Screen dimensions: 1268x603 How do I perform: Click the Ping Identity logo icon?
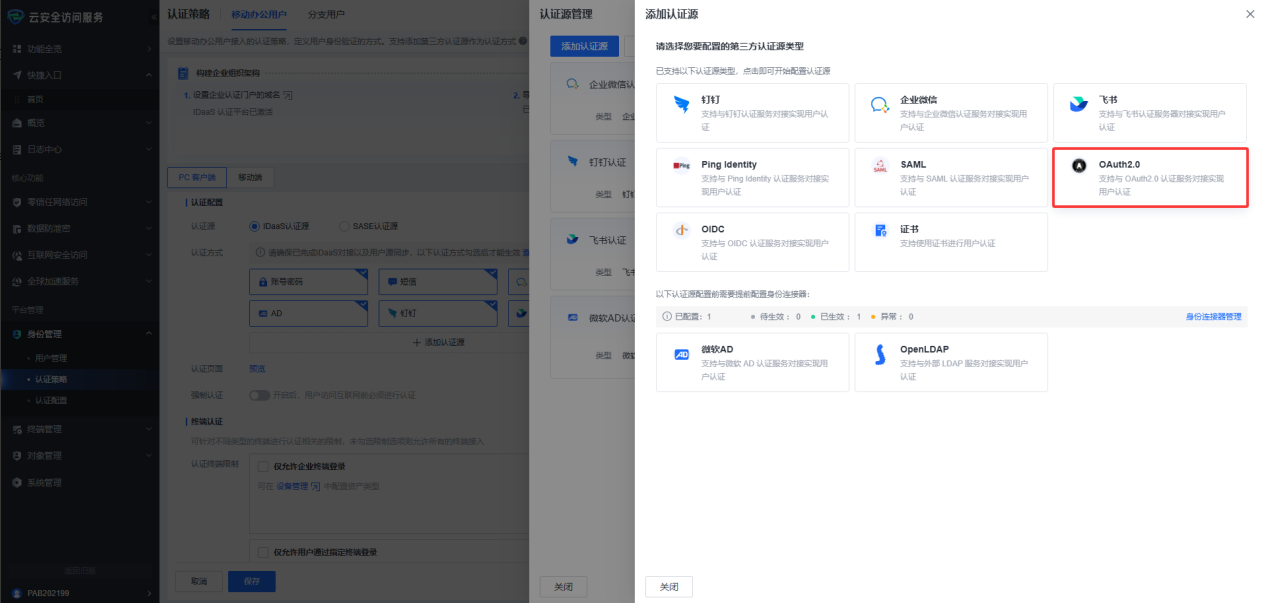(682, 166)
